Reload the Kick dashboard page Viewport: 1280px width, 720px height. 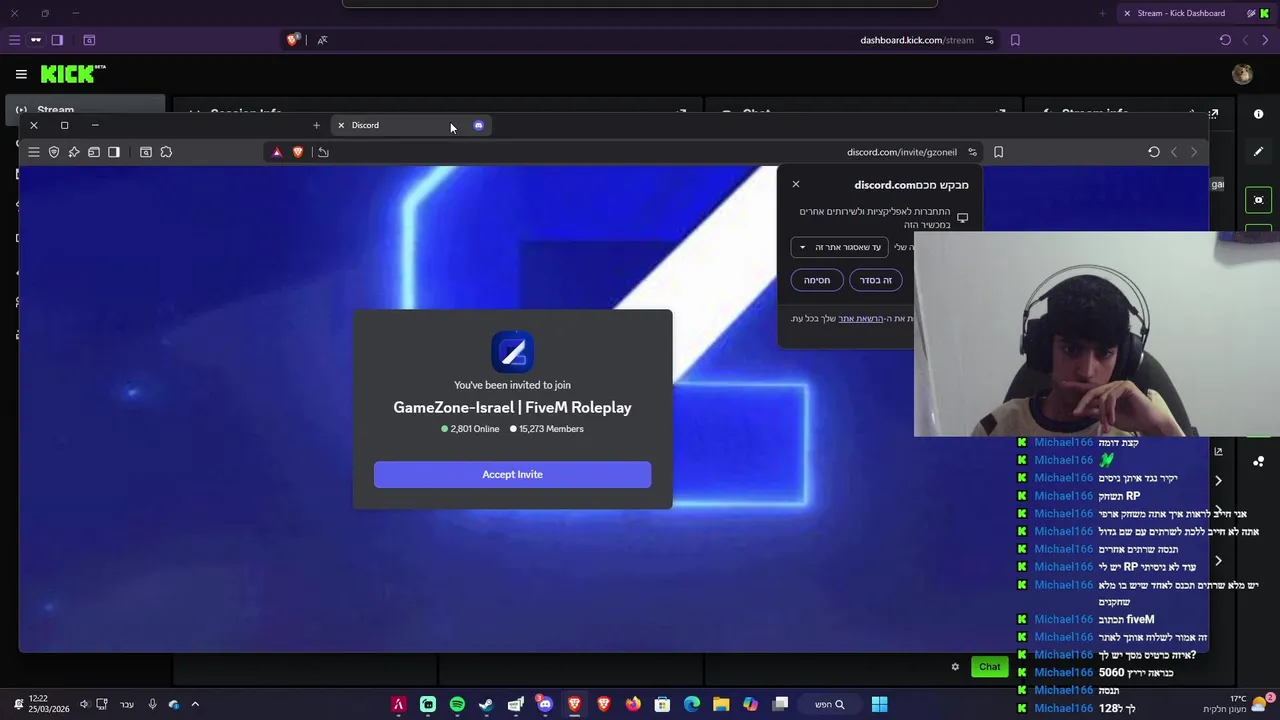[x=1225, y=40]
